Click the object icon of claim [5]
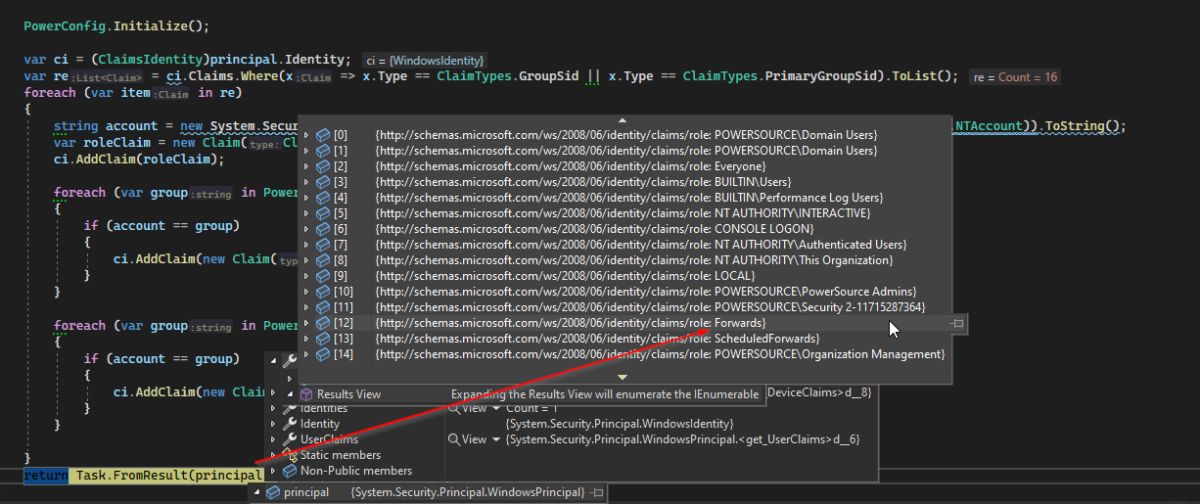This screenshot has height=504, width=1200. [x=322, y=213]
